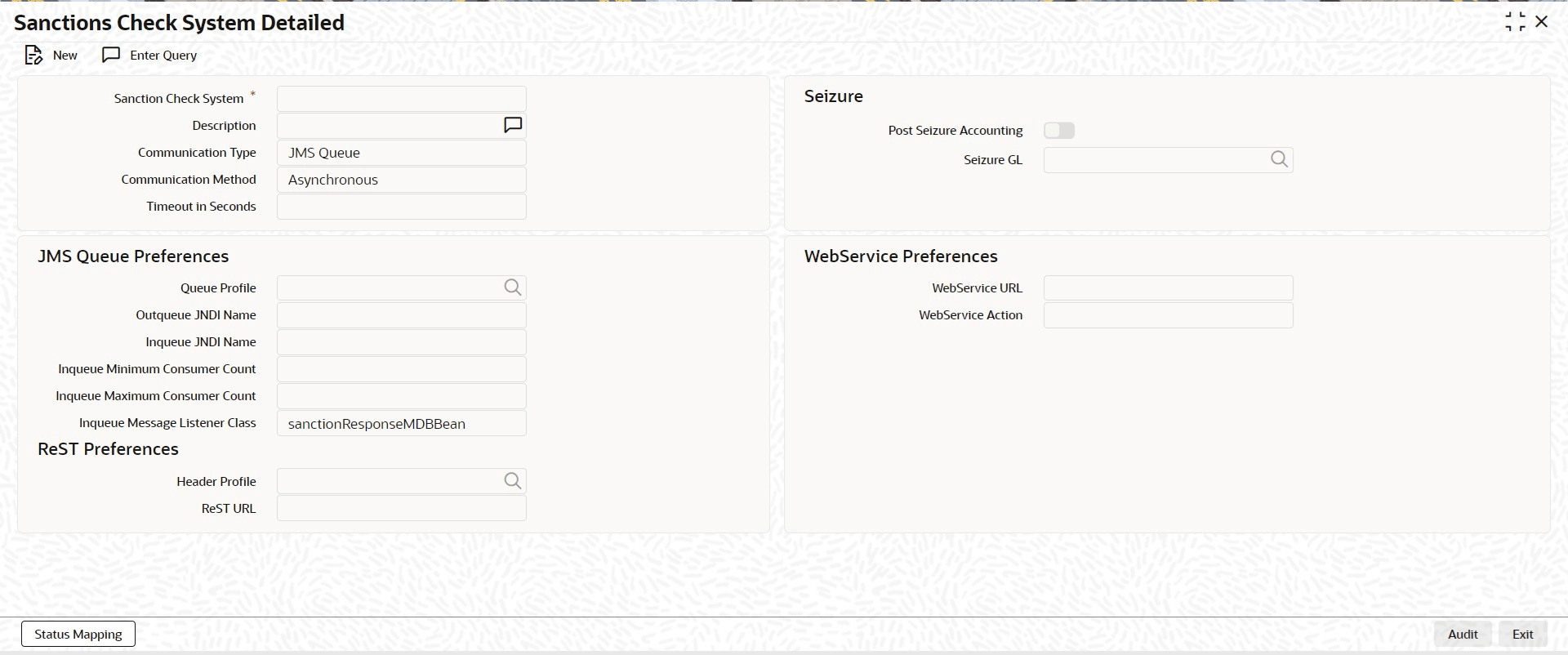Viewport: 1568px width, 655px height.
Task: Click the Audit button
Action: point(1463,634)
